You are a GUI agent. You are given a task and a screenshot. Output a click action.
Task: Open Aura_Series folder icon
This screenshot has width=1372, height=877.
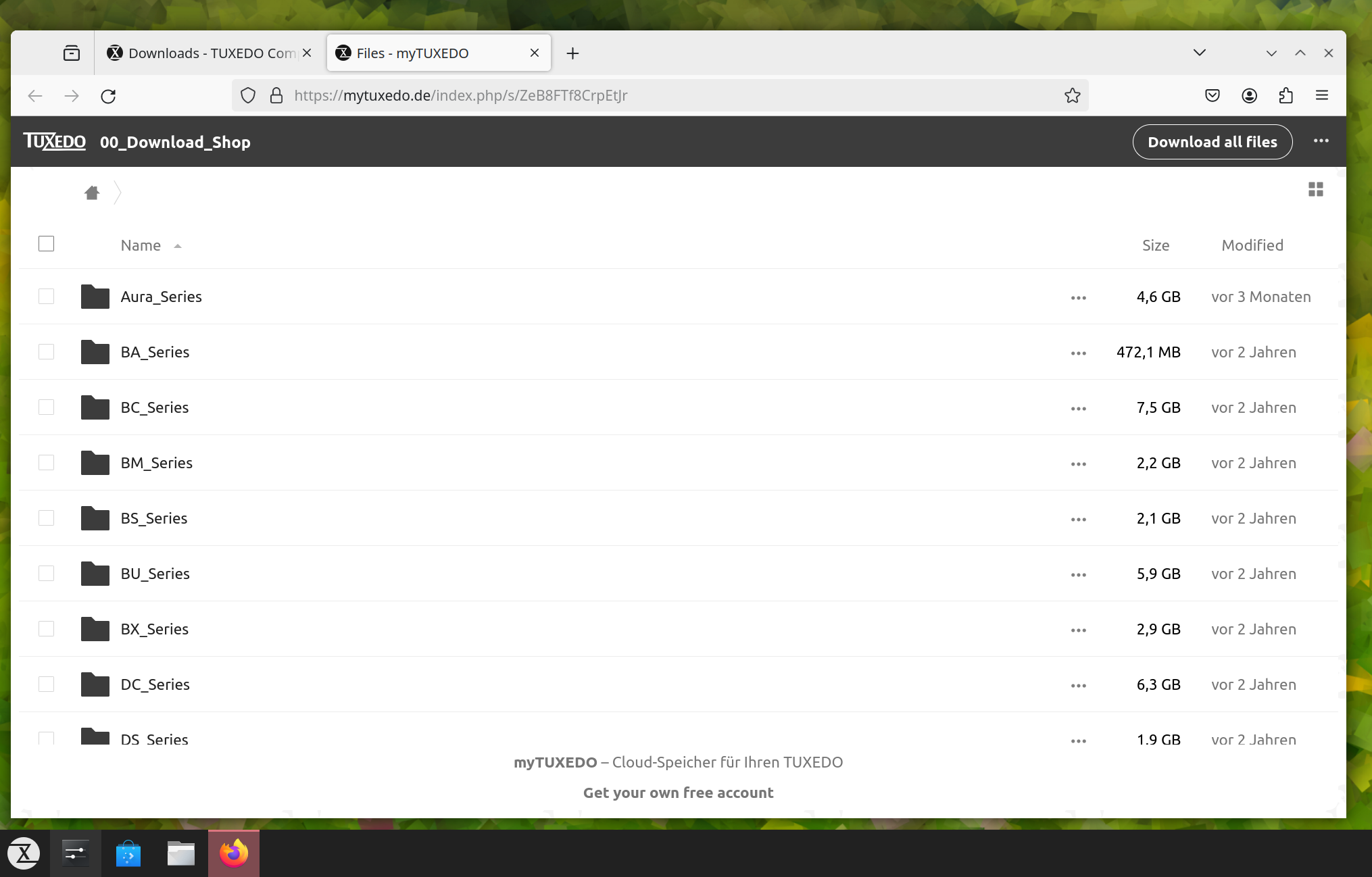pos(95,297)
